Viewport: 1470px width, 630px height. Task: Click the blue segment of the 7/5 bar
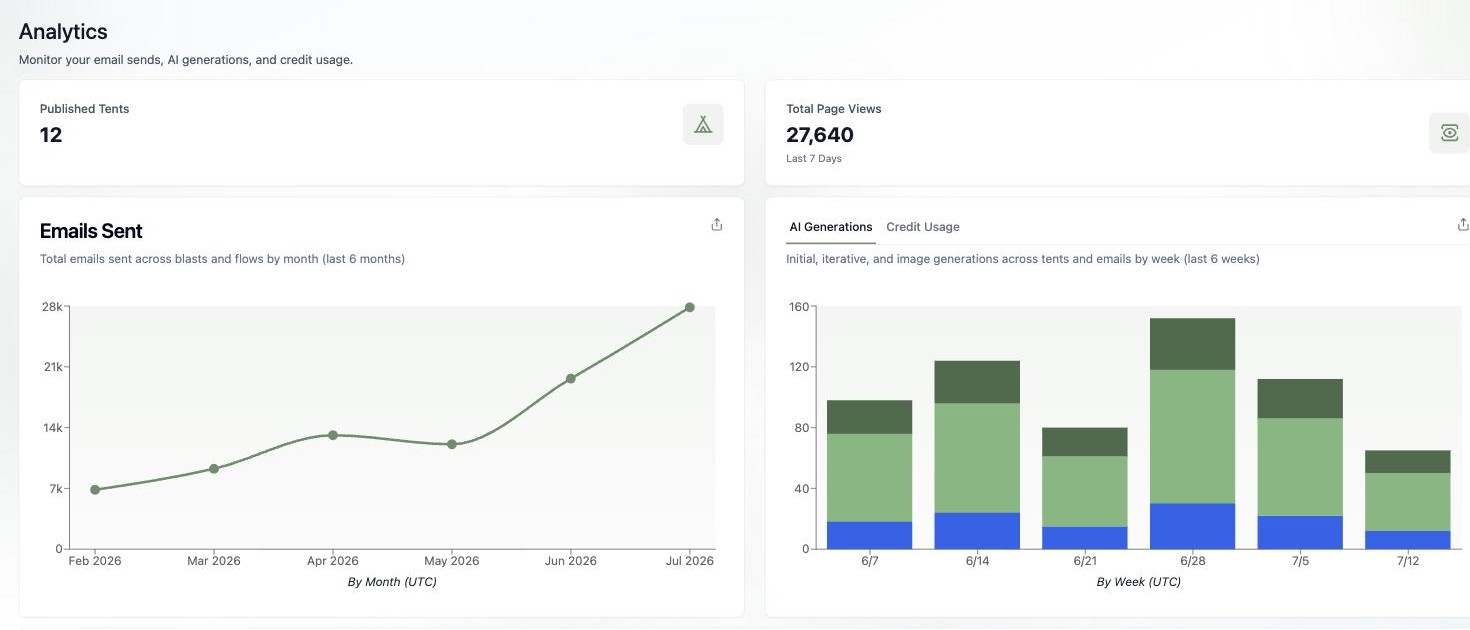click(1300, 532)
